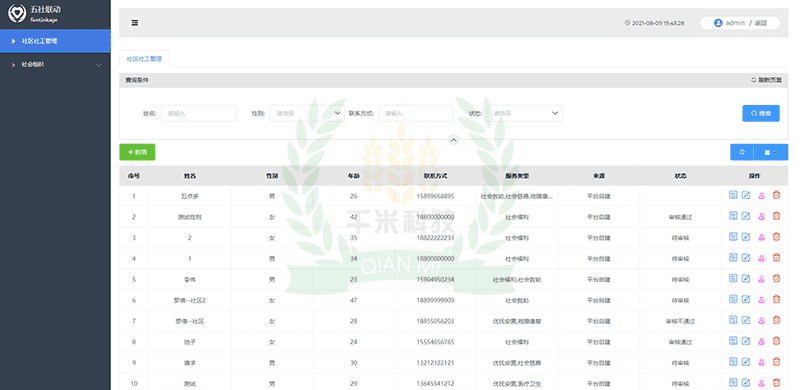Click edit icon for row 五点多

pos(746,195)
